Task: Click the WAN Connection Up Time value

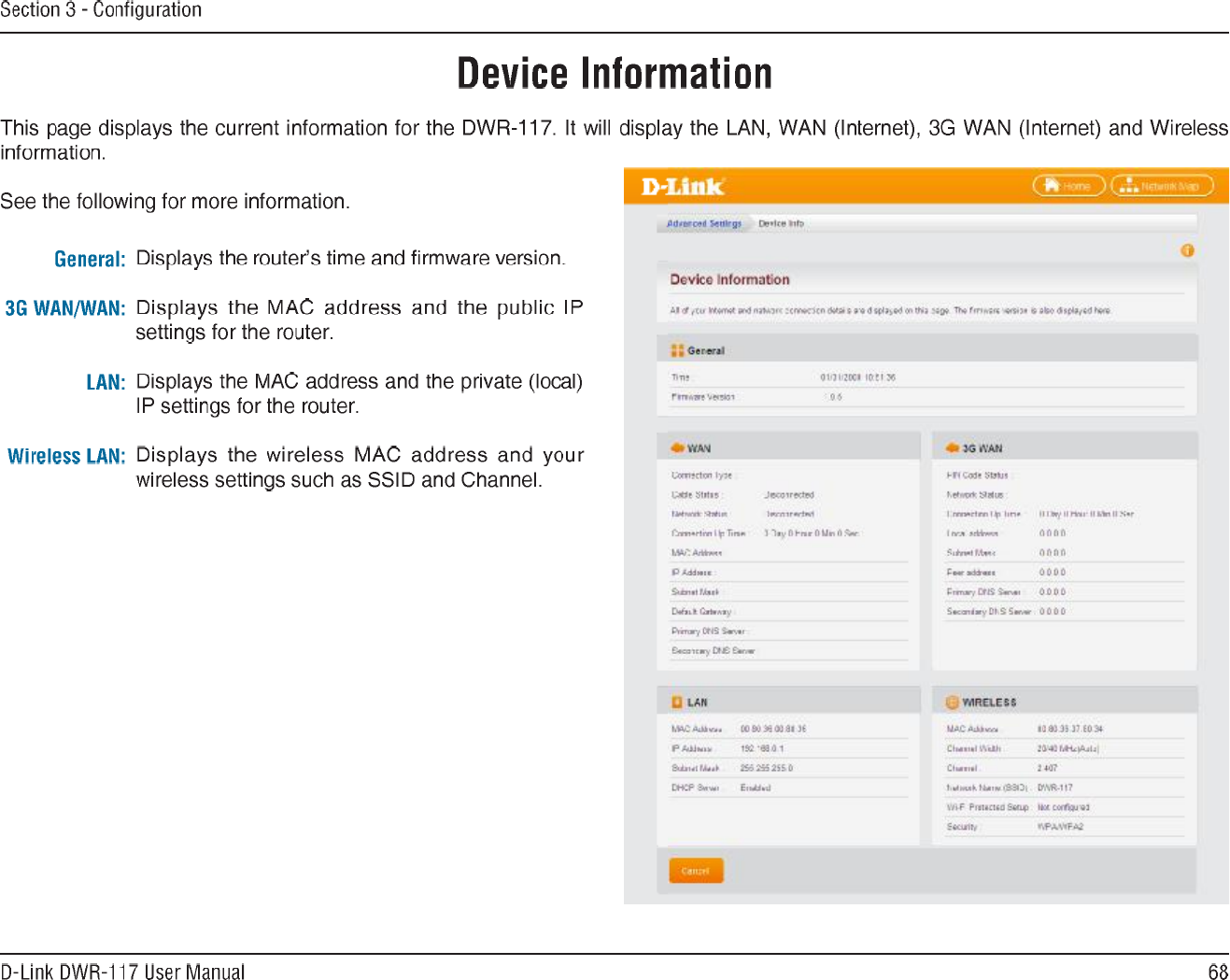Action: click(x=812, y=534)
